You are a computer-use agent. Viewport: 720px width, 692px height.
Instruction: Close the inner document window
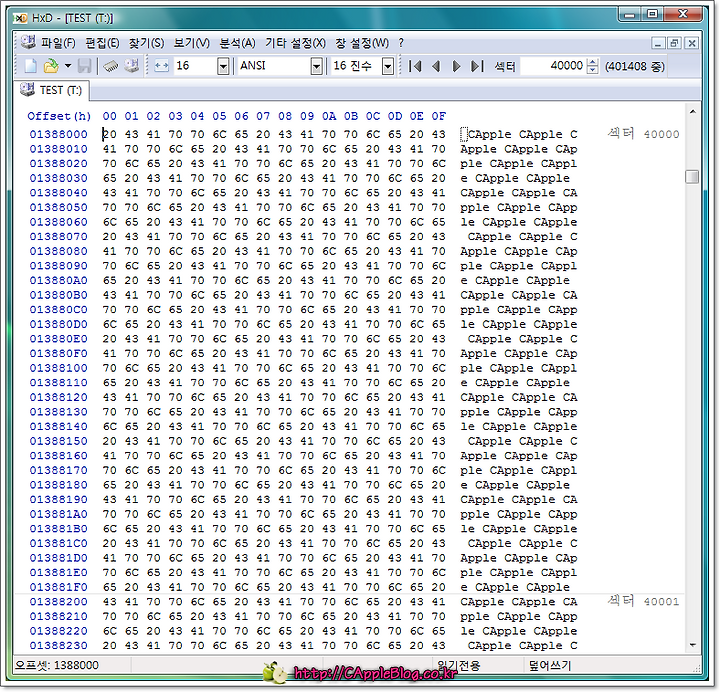[x=692, y=43]
